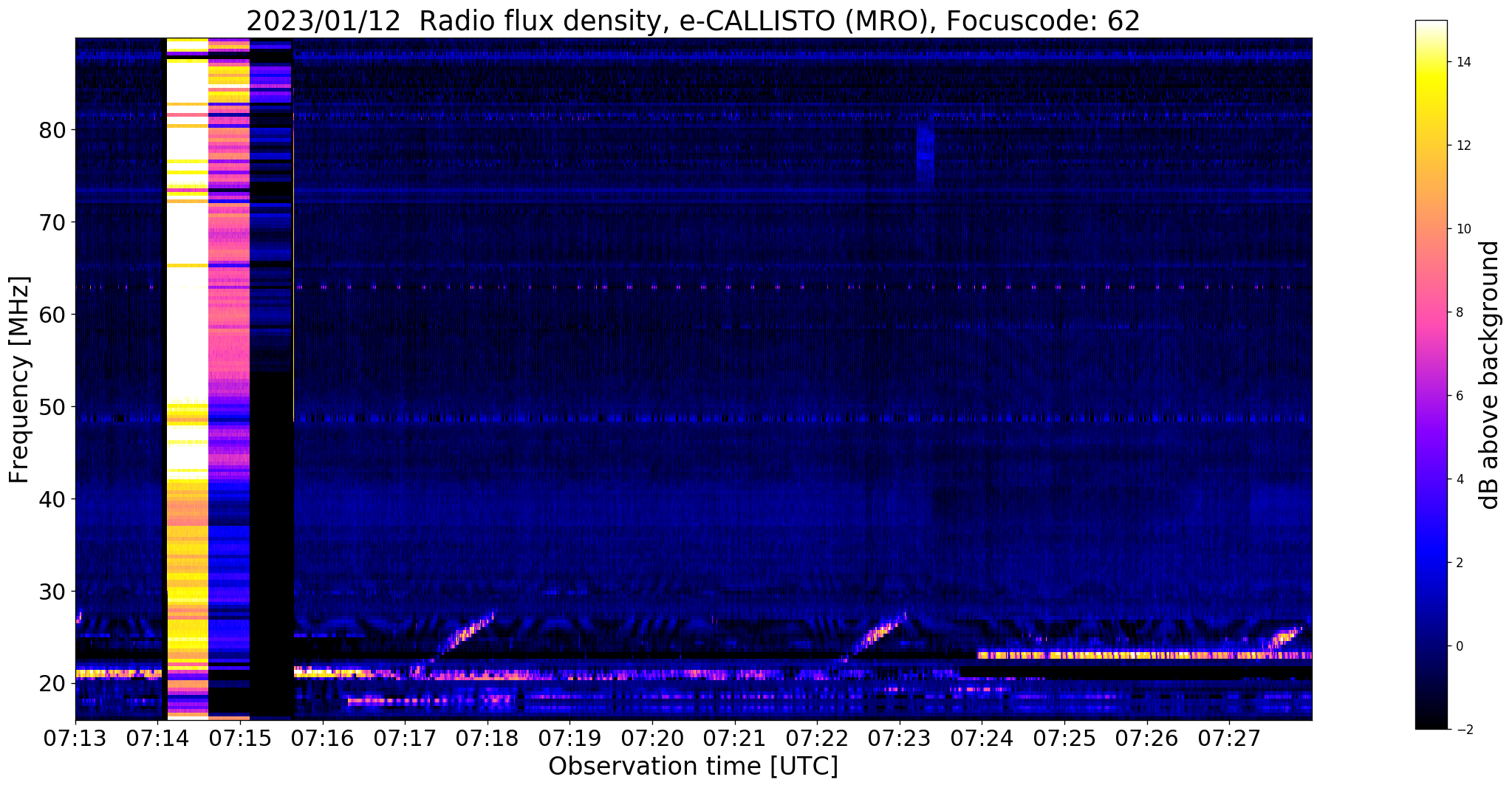Click the colorbar tick label 14
The image size is (1512, 788).
(1463, 62)
